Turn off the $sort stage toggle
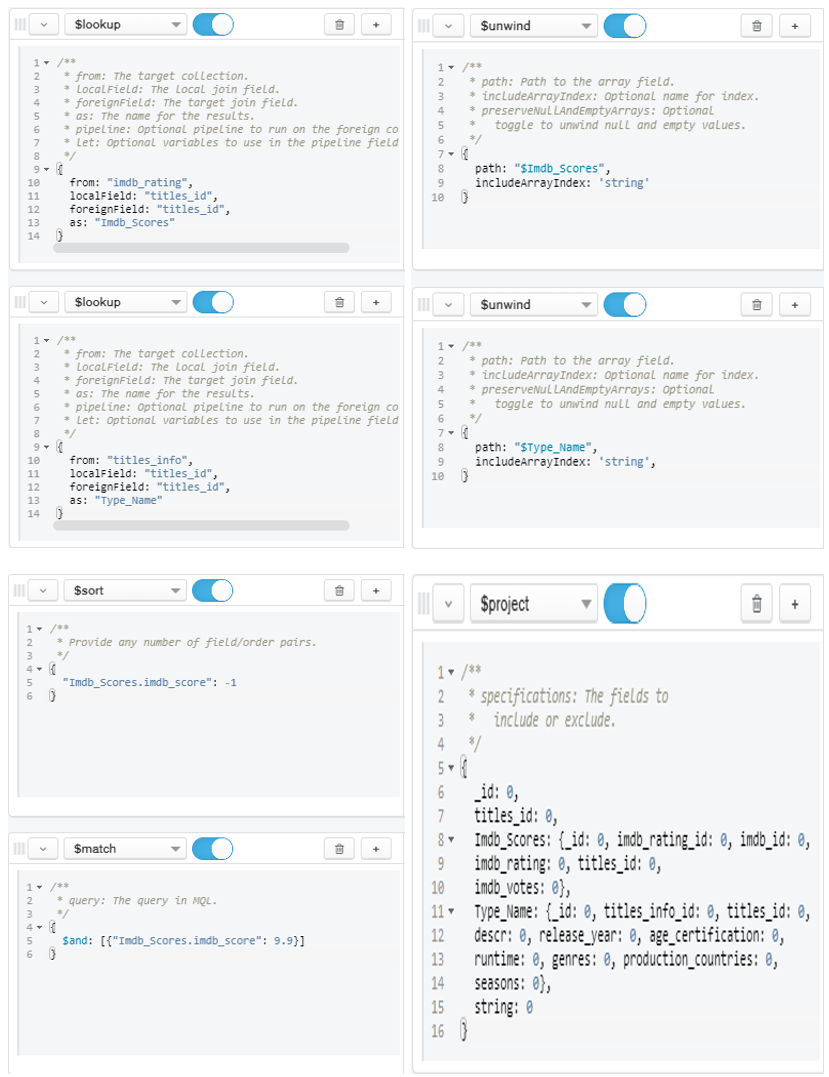The image size is (829, 1077). click(213, 591)
